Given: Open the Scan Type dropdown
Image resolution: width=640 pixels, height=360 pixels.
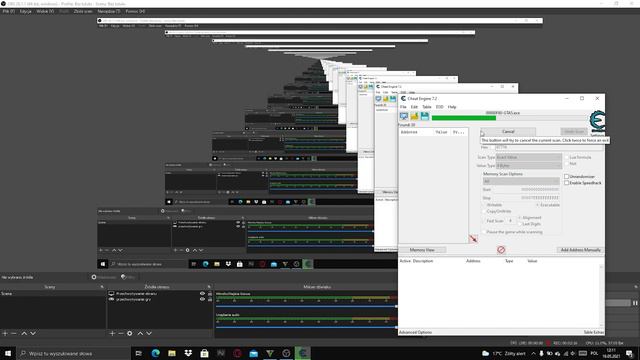Looking at the screenshot, I should (x=529, y=157).
